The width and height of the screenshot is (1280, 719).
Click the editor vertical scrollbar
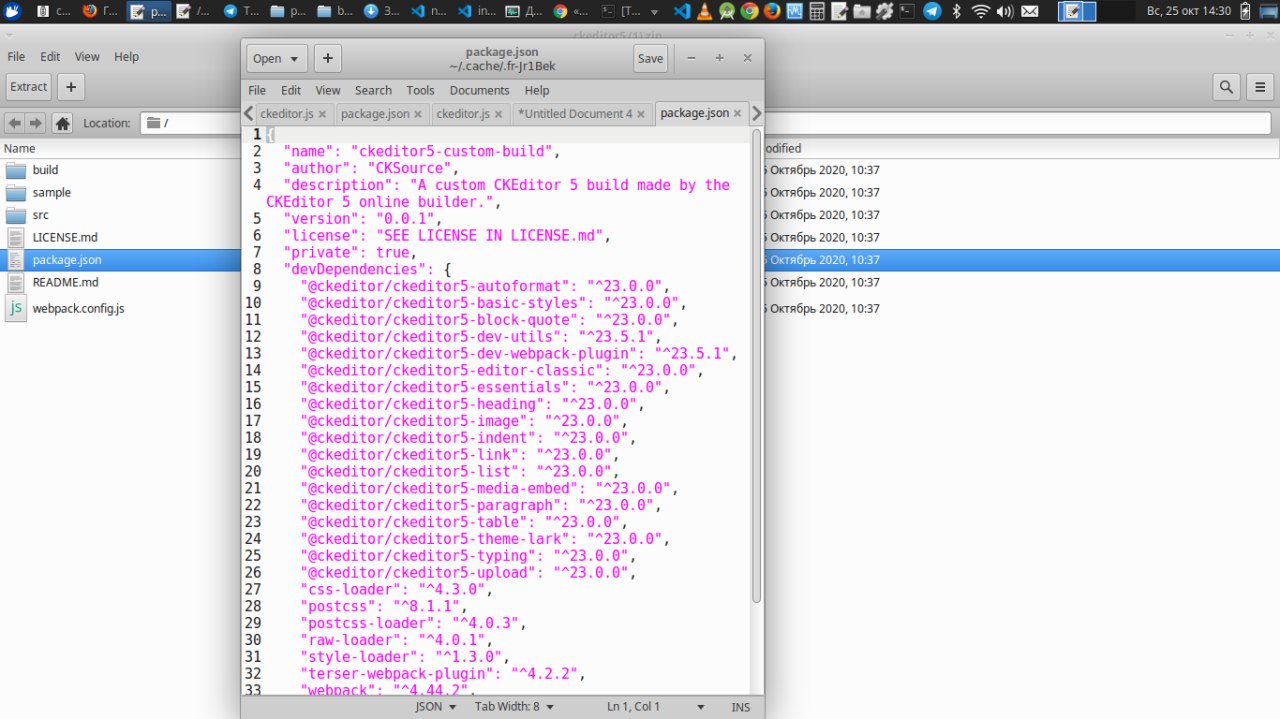(757, 366)
